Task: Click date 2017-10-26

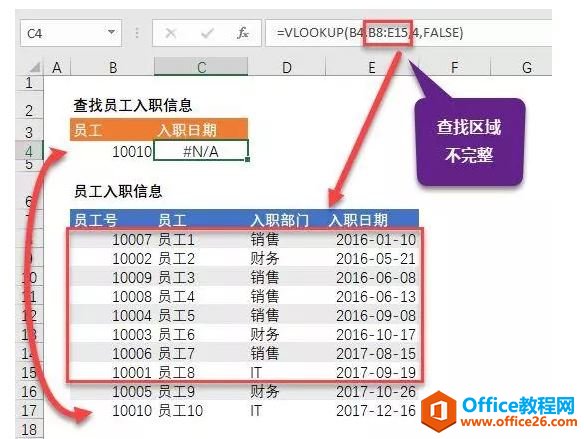Action: (x=376, y=392)
